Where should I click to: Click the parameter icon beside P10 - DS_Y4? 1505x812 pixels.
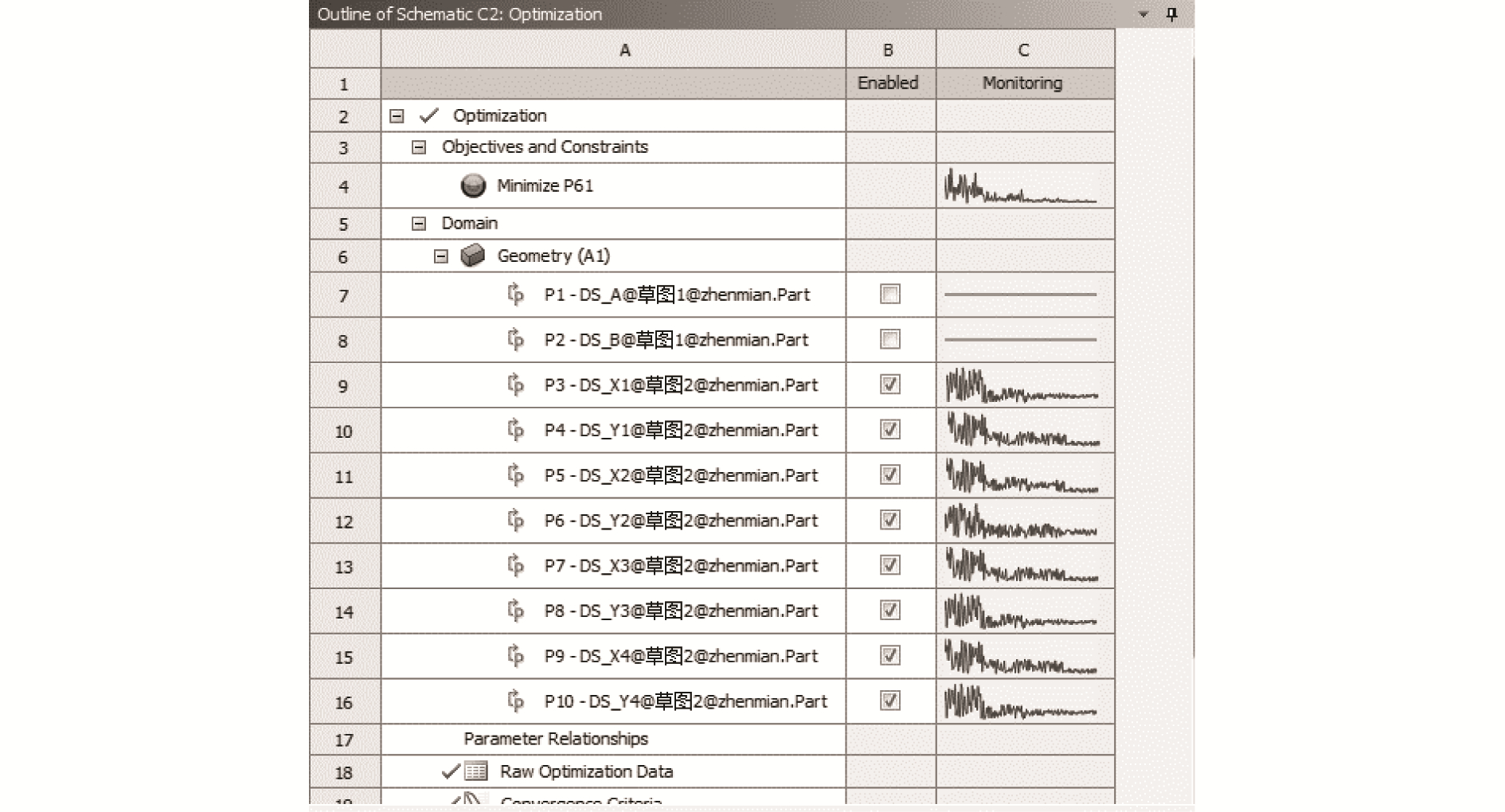coord(516,701)
